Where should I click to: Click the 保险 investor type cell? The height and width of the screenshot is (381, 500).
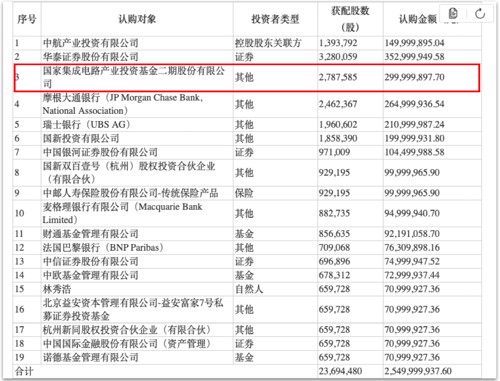[x=244, y=193]
